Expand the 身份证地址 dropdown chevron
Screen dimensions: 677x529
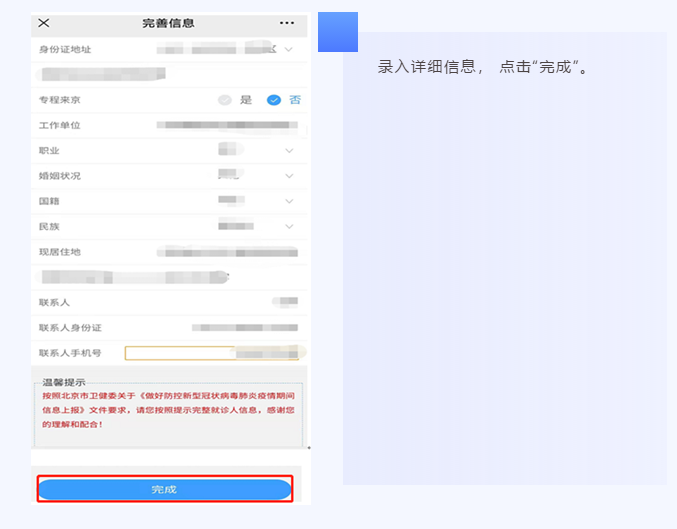pyautogui.click(x=289, y=50)
